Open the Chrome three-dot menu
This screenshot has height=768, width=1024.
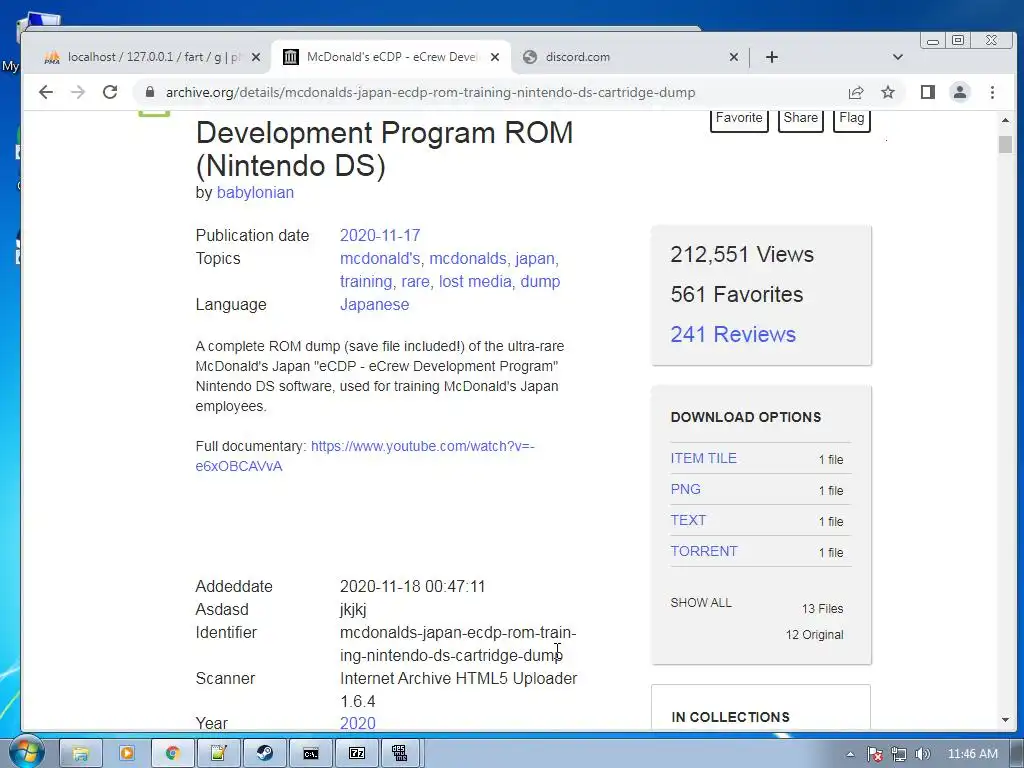(992, 92)
